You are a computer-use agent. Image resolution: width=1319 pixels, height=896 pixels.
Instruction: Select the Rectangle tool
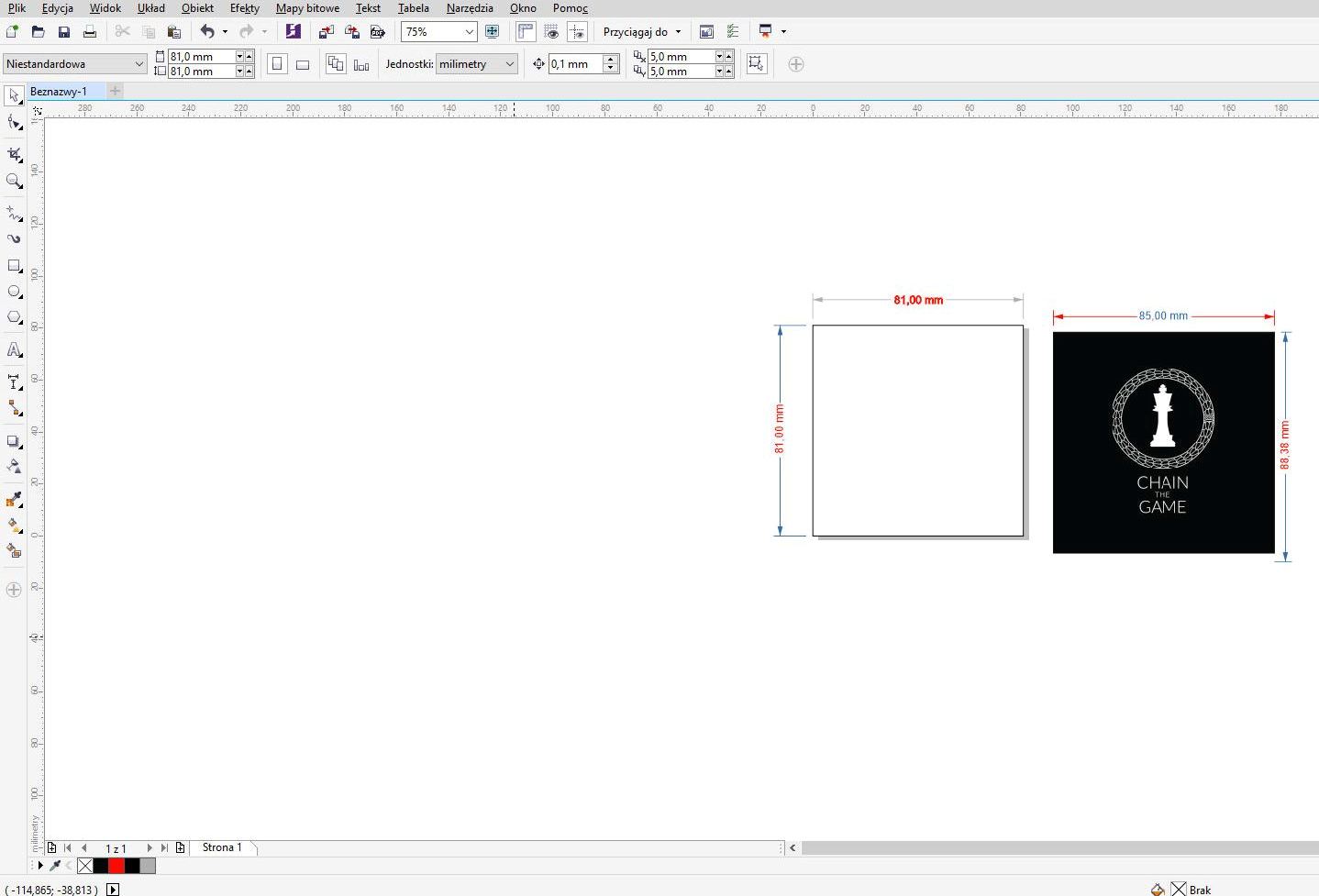point(14,265)
